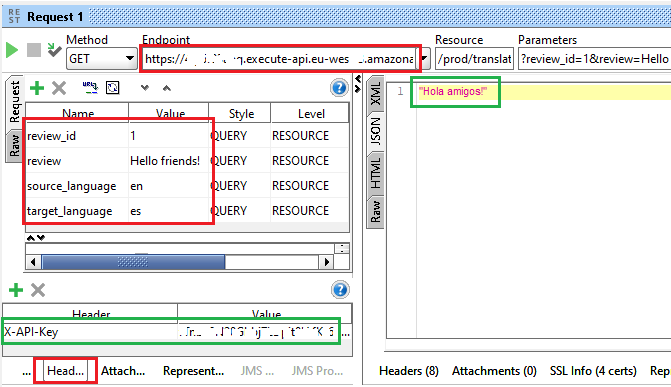Viewport: 671px width, 387px height.
Task: Select the Head... tab at bottom
Action: coord(65,371)
